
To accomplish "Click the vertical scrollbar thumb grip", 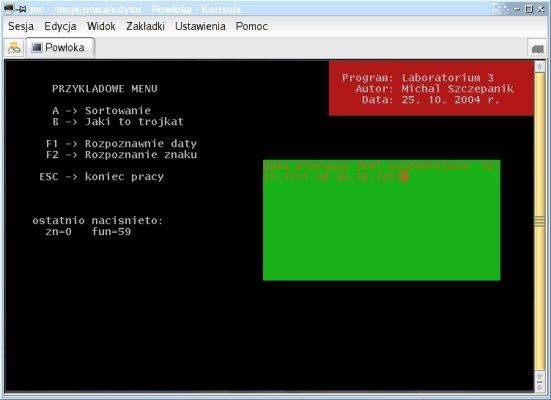I will coord(539,221).
